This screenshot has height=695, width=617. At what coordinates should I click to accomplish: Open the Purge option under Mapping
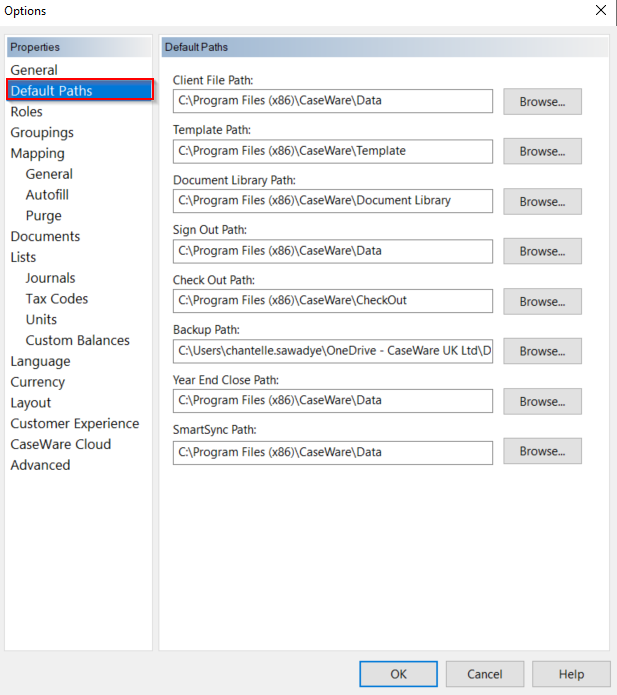(44, 215)
